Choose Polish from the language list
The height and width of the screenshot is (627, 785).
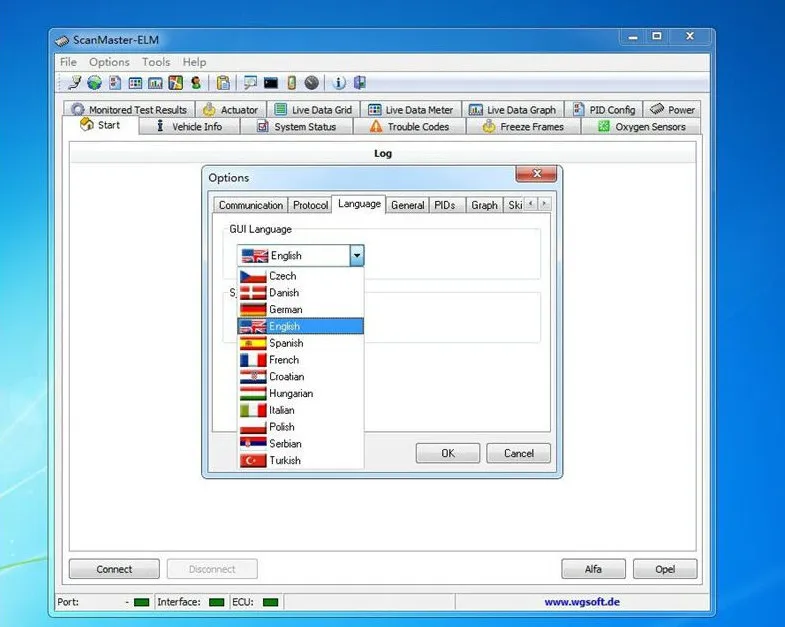pos(300,427)
